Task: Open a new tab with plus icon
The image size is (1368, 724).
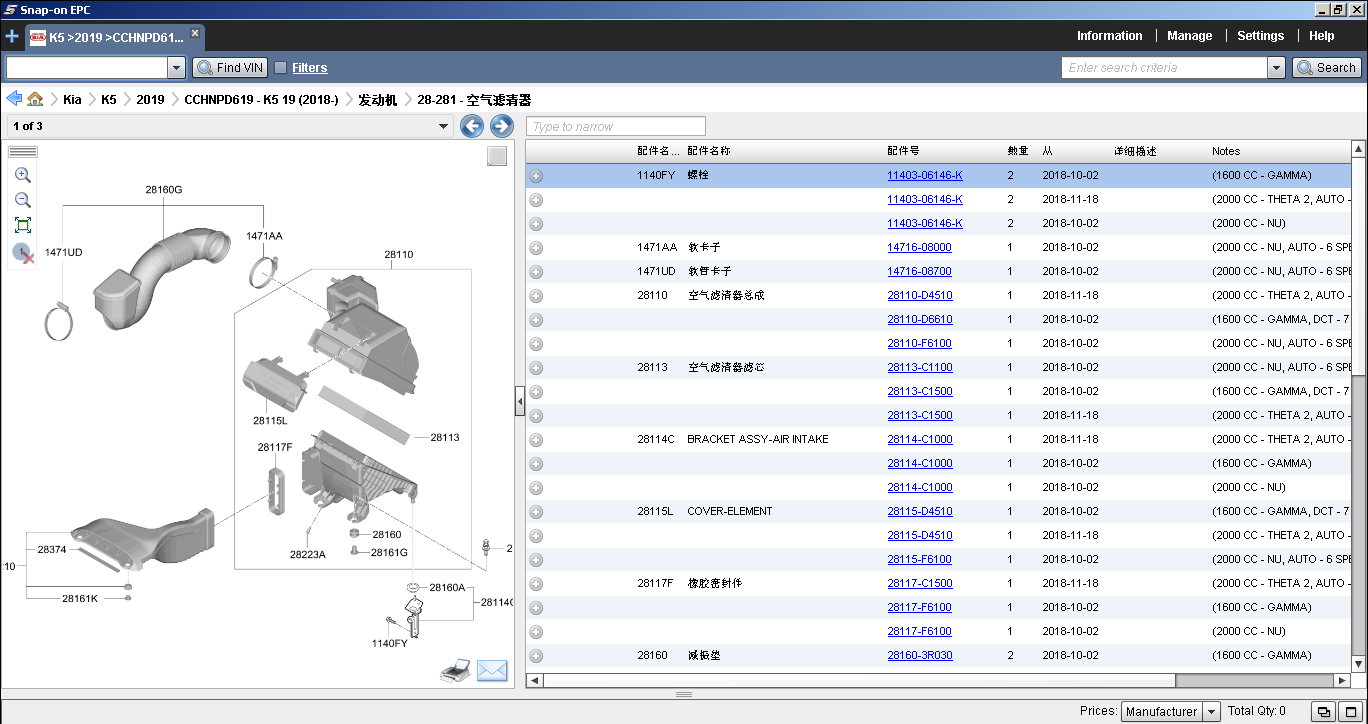Action: point(12,36)
